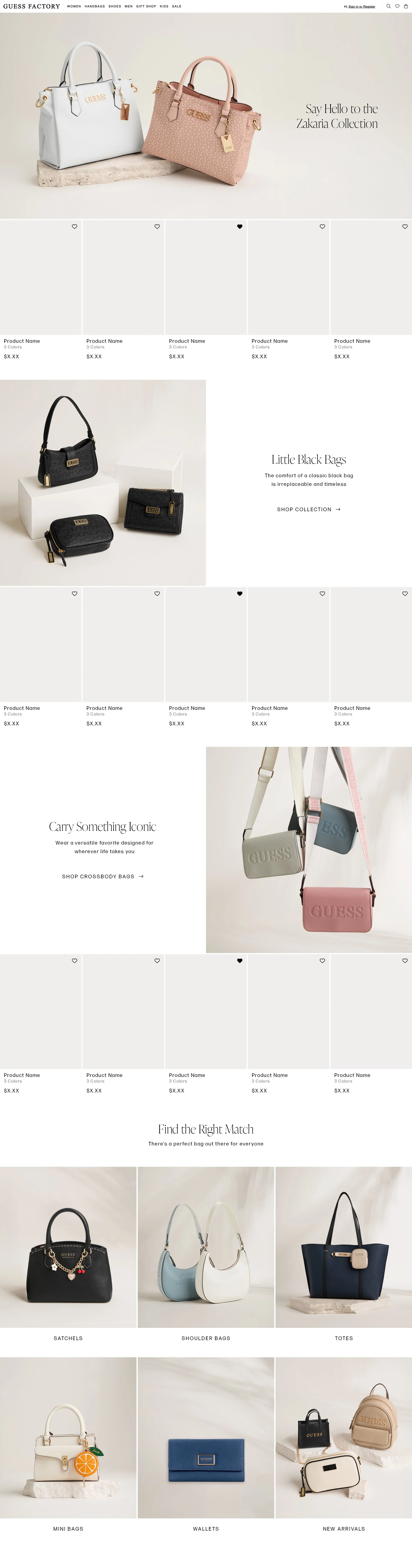Screen dimensions: 412x1568
Task: Favorite the first product under Little Black Bags
Action: [x=75, y=593]
